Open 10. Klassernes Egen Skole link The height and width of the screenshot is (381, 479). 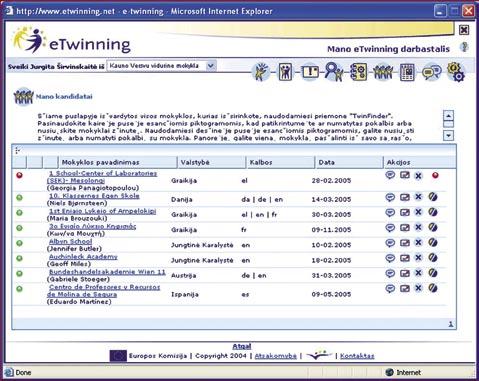[x=94, y=196]
